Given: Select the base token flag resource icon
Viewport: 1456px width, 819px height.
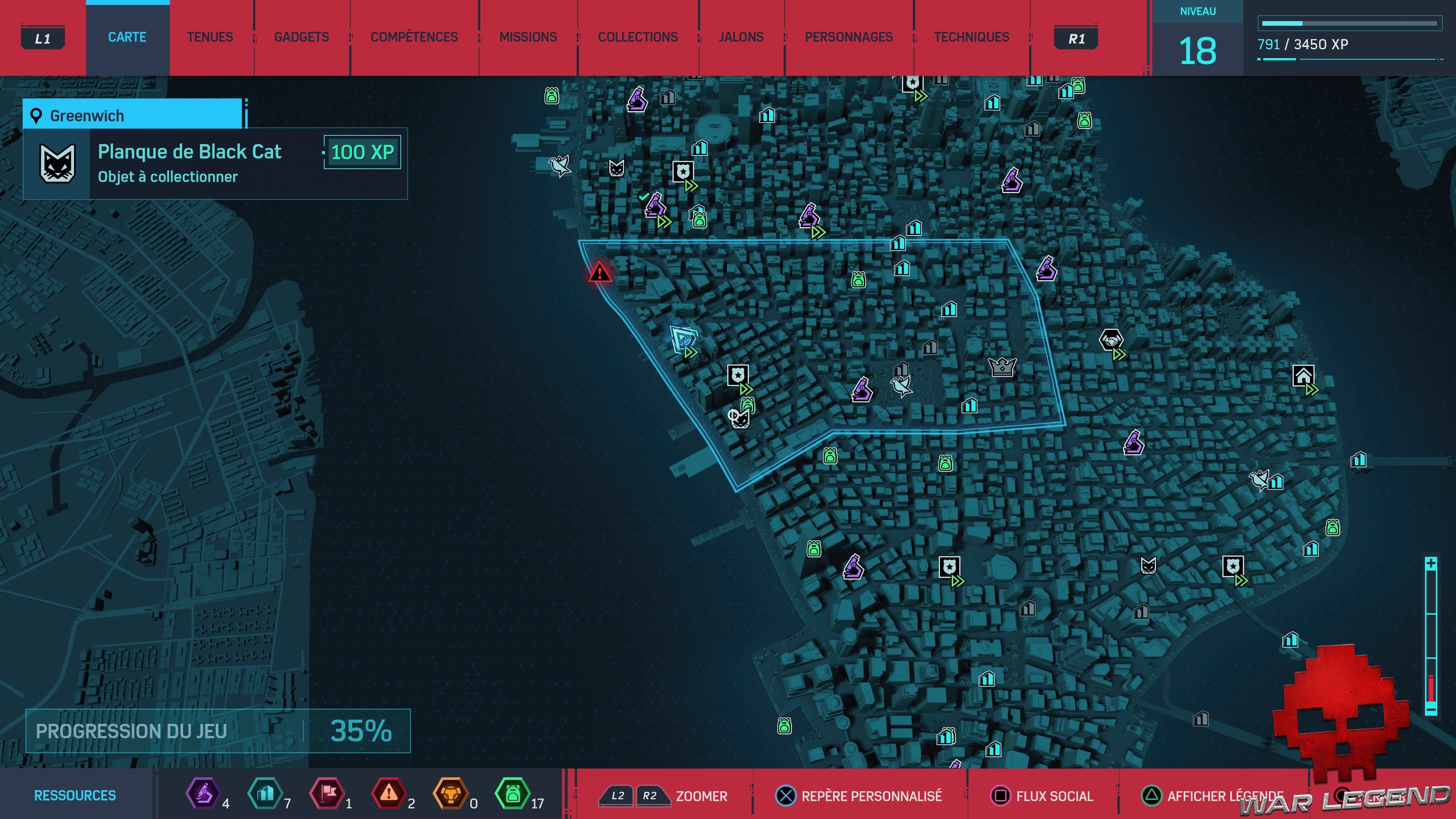Looking at the screenshot, I should tap(328, 794).
